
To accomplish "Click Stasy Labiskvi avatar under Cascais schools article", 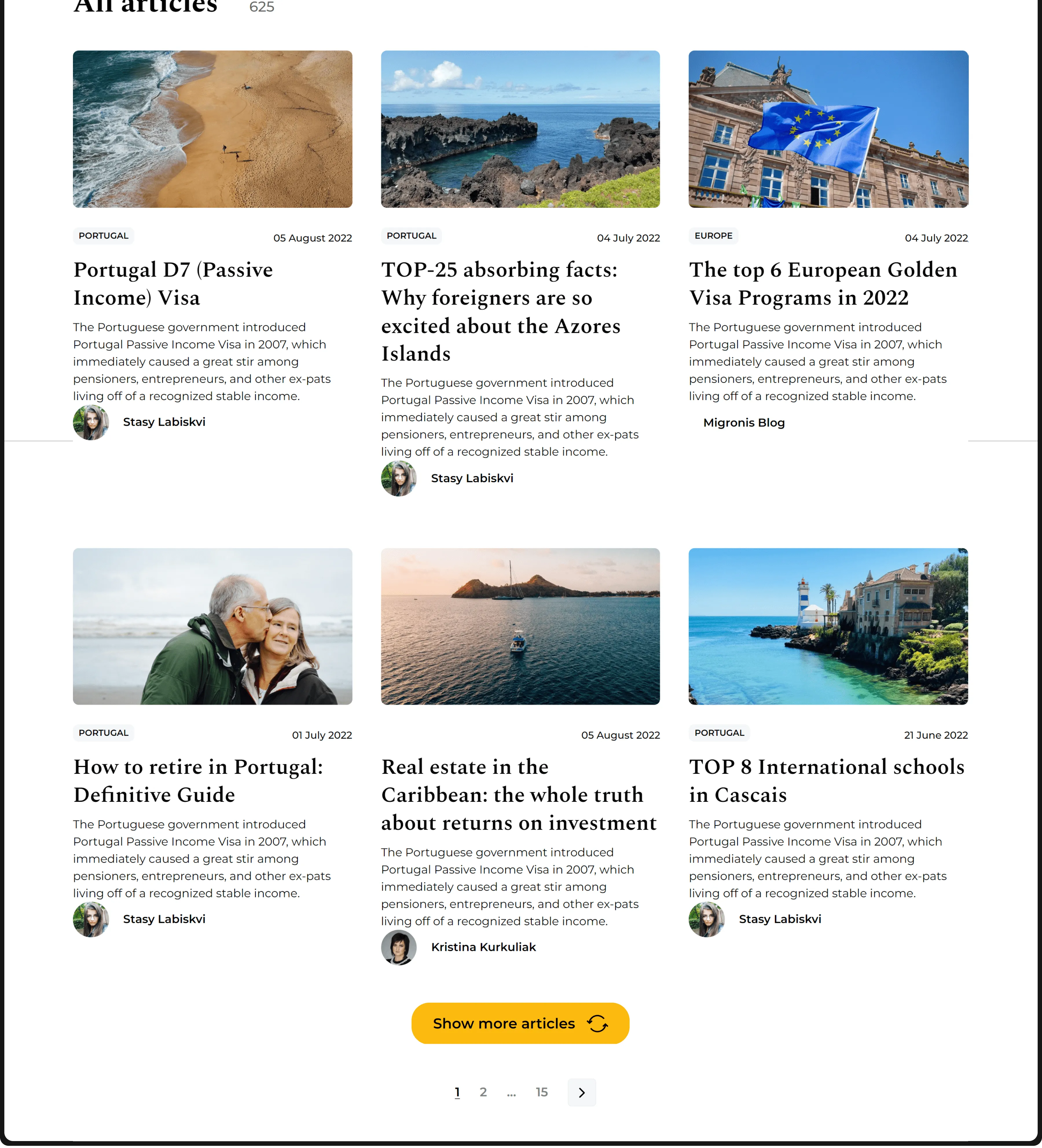I will point(707,920).
